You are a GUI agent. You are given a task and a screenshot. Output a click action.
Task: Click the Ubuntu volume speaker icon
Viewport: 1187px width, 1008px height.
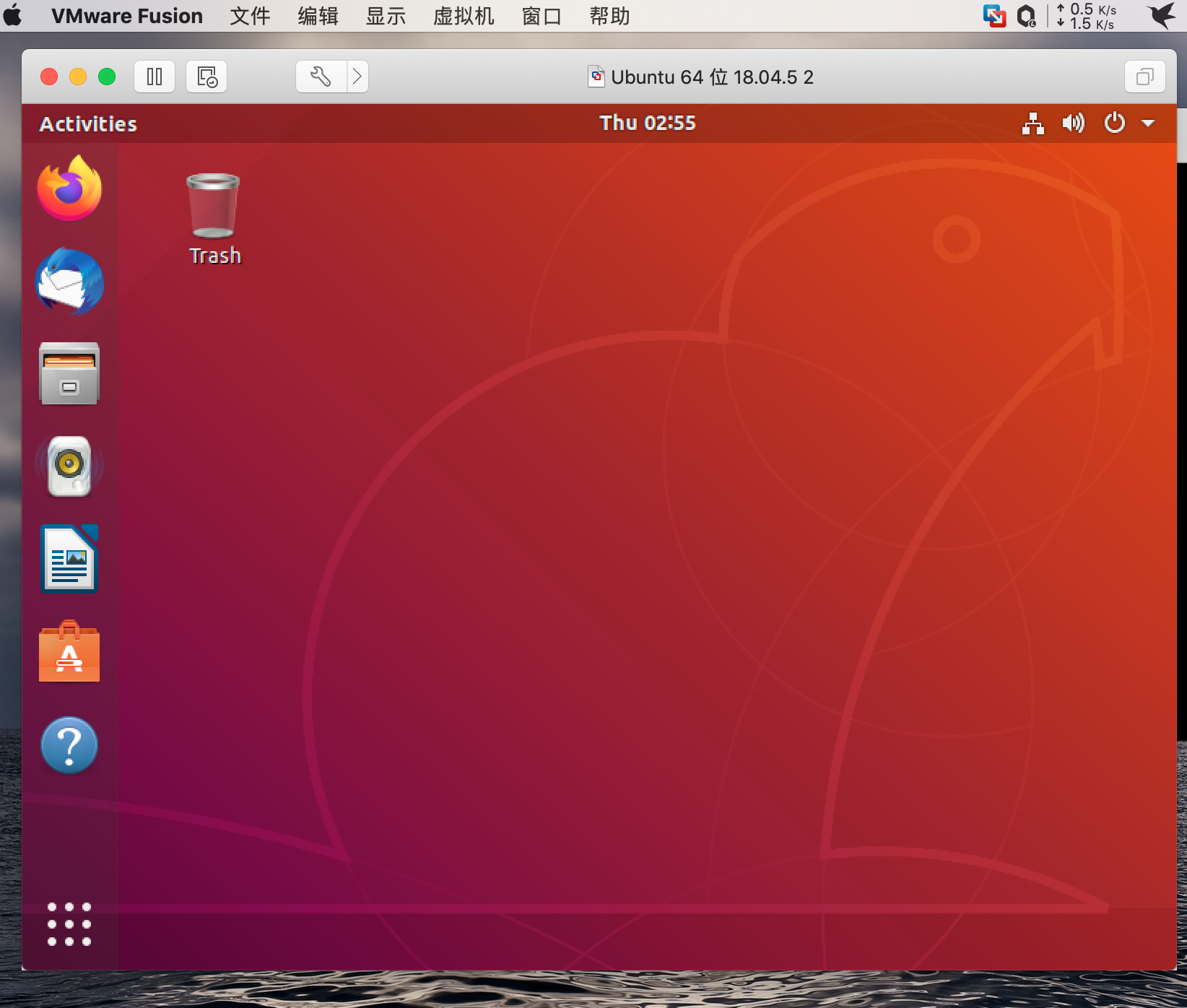pos(1073,123)
